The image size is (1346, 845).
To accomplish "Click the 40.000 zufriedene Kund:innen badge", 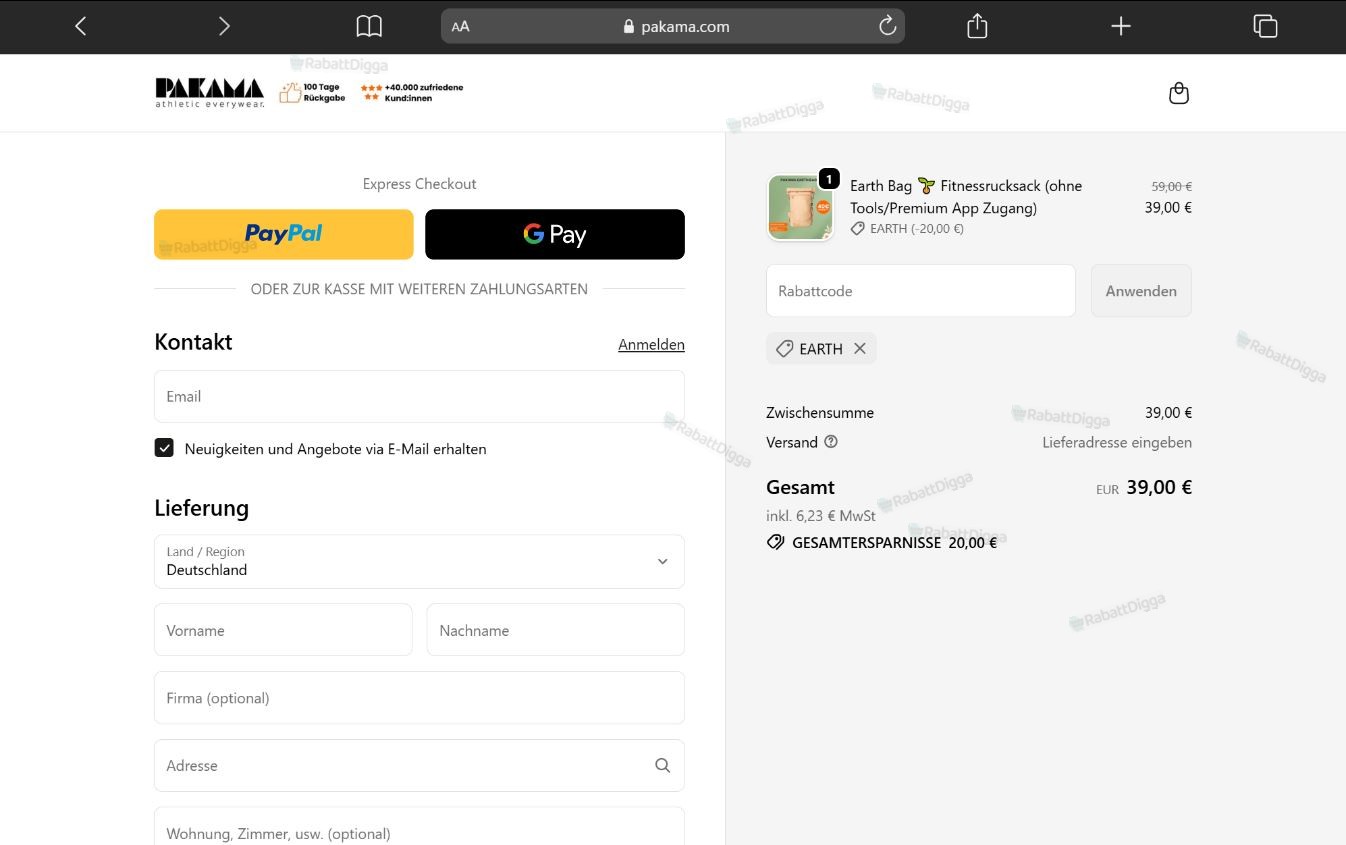I will click(x=412, y=93).
